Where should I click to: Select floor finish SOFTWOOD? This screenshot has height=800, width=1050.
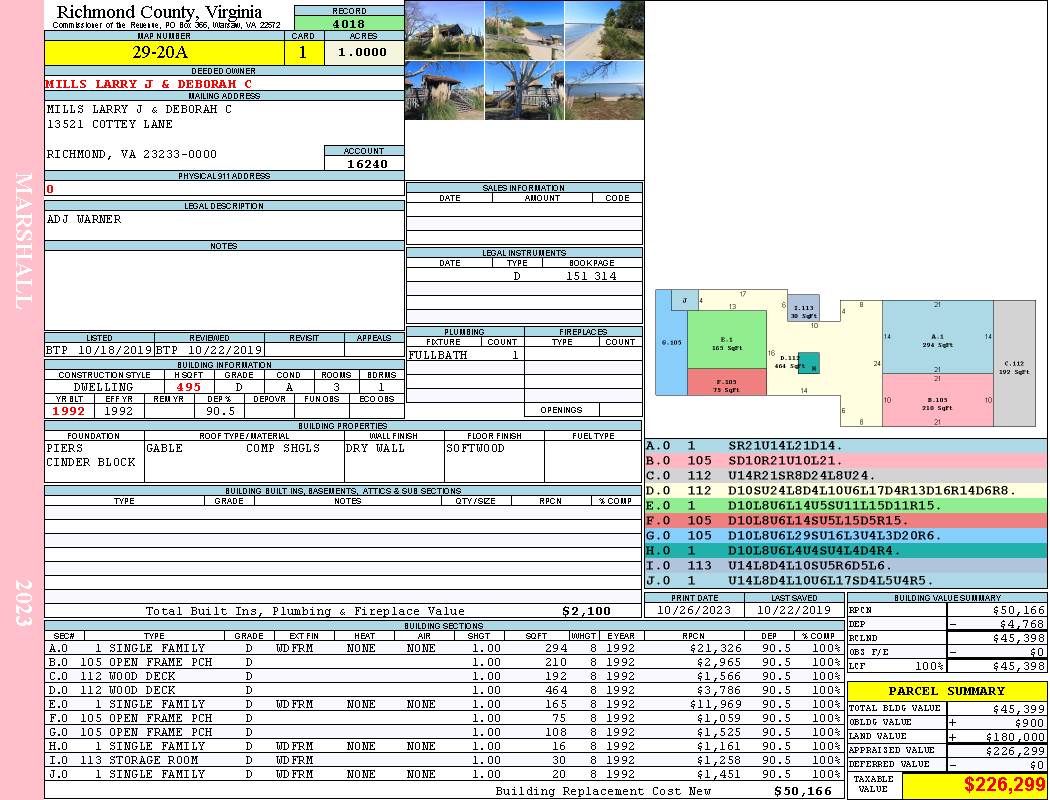click(475, 449)
